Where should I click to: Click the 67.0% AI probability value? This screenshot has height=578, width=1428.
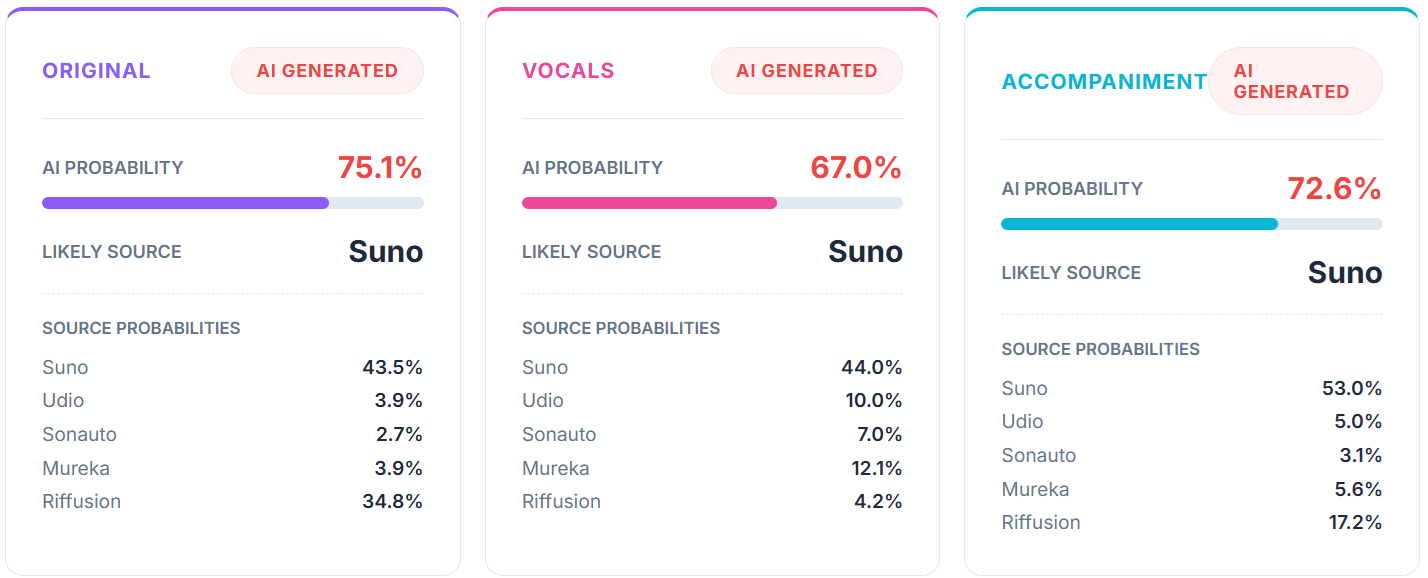(x=856, y=168)
